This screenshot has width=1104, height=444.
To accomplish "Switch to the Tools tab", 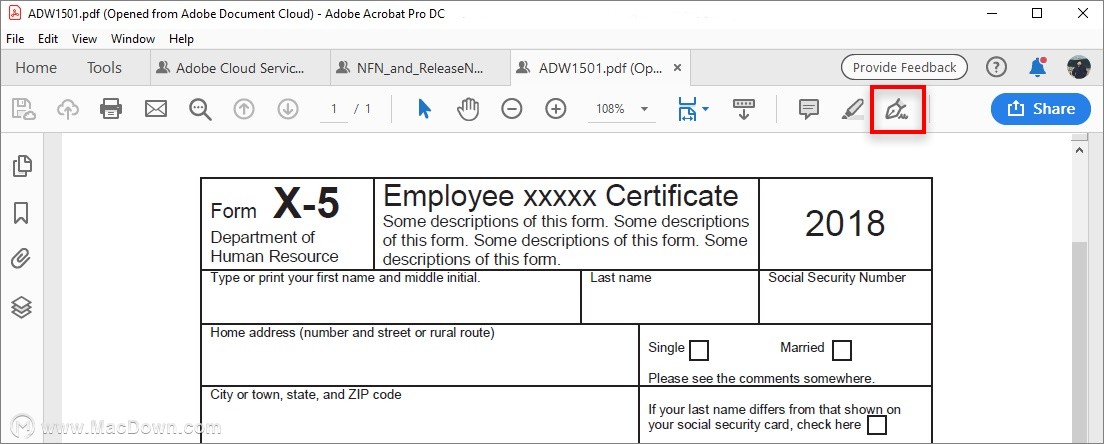I will point(104,68).
